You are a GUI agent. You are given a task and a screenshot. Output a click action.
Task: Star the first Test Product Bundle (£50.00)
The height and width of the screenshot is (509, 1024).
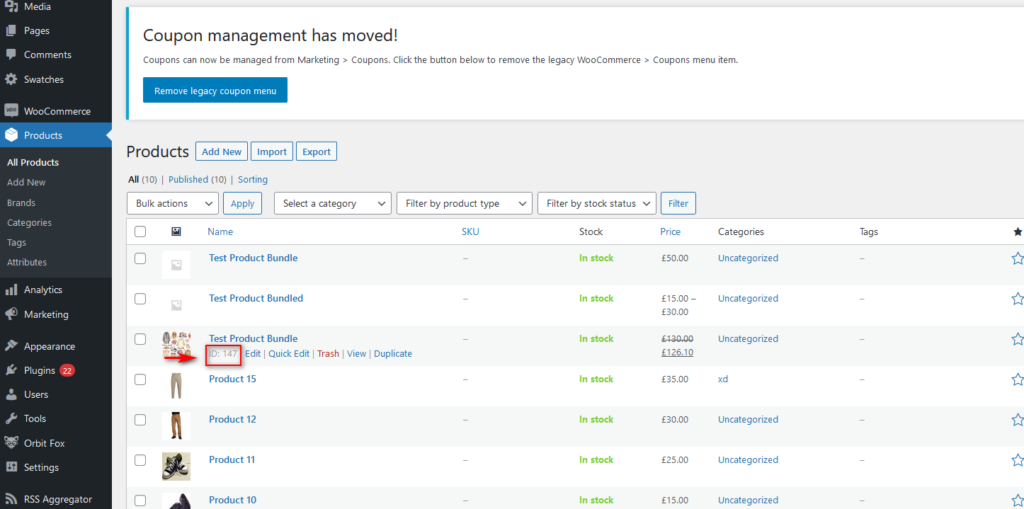1017,259
